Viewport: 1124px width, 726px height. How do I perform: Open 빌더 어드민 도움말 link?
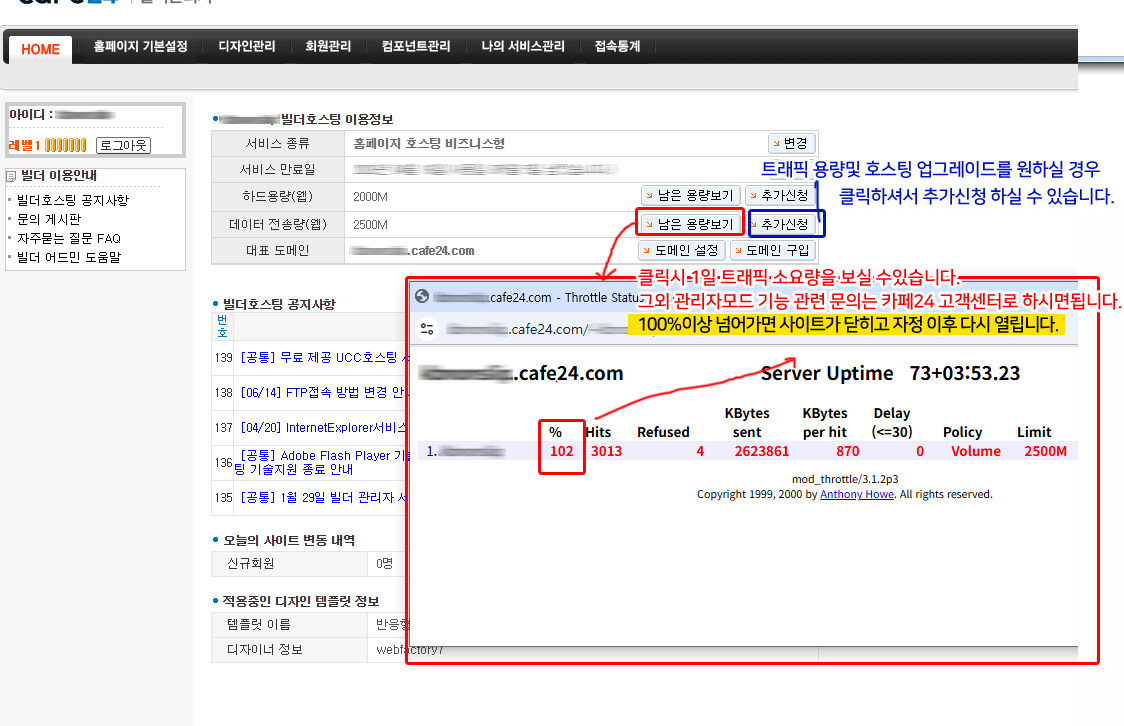(x=69, y=257)
